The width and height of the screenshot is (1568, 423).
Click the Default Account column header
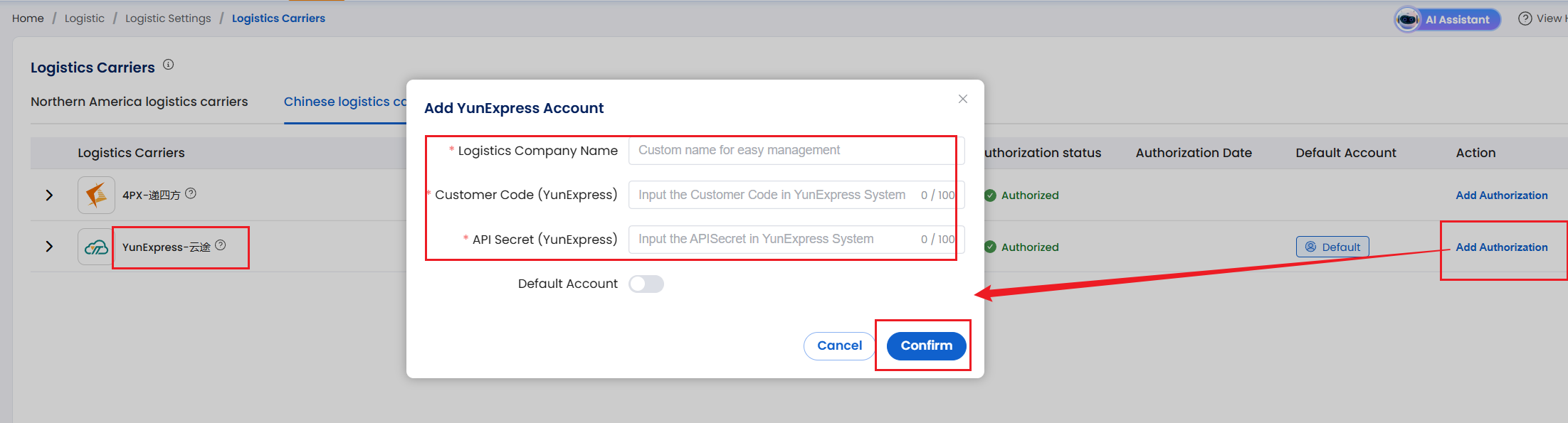click(1345, 153)
